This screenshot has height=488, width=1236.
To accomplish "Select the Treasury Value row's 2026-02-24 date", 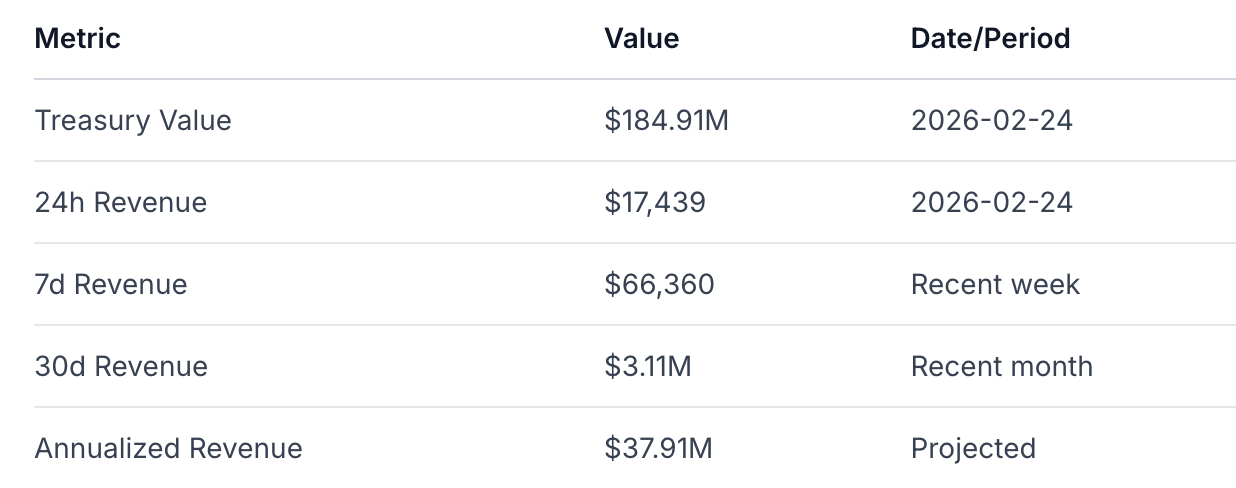I will click(x=991, y=121).
